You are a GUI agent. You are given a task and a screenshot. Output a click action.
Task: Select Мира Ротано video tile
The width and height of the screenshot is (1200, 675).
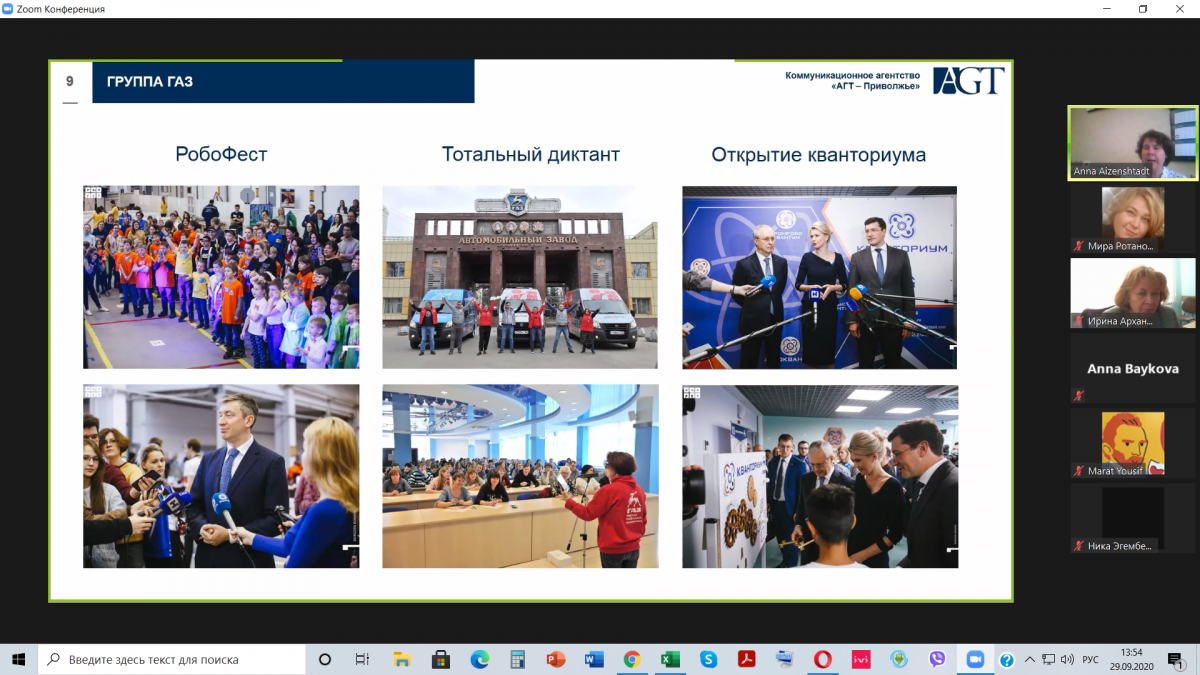pyautogui.click(x=1133, y=218)
